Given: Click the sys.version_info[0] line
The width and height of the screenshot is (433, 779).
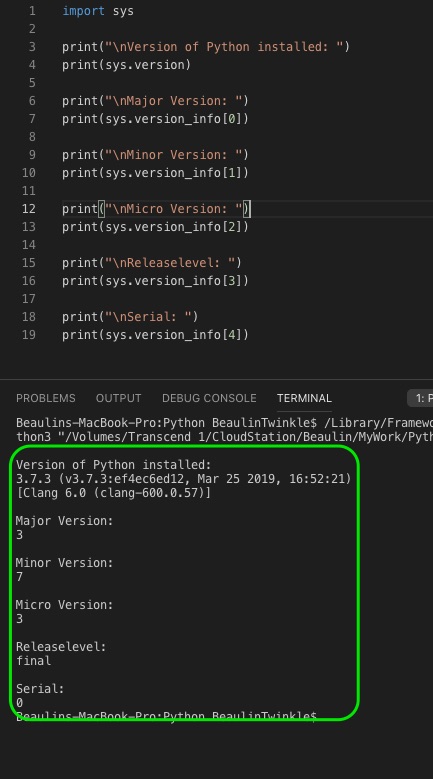Looking at the screenshot, I should (x=155, y=119).
